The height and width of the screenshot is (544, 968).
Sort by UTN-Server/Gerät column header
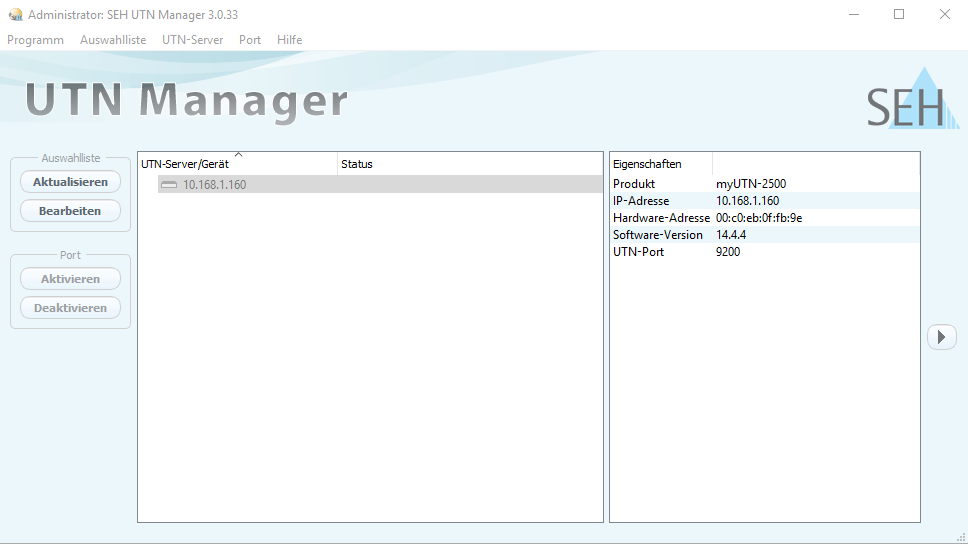(238, 164)
